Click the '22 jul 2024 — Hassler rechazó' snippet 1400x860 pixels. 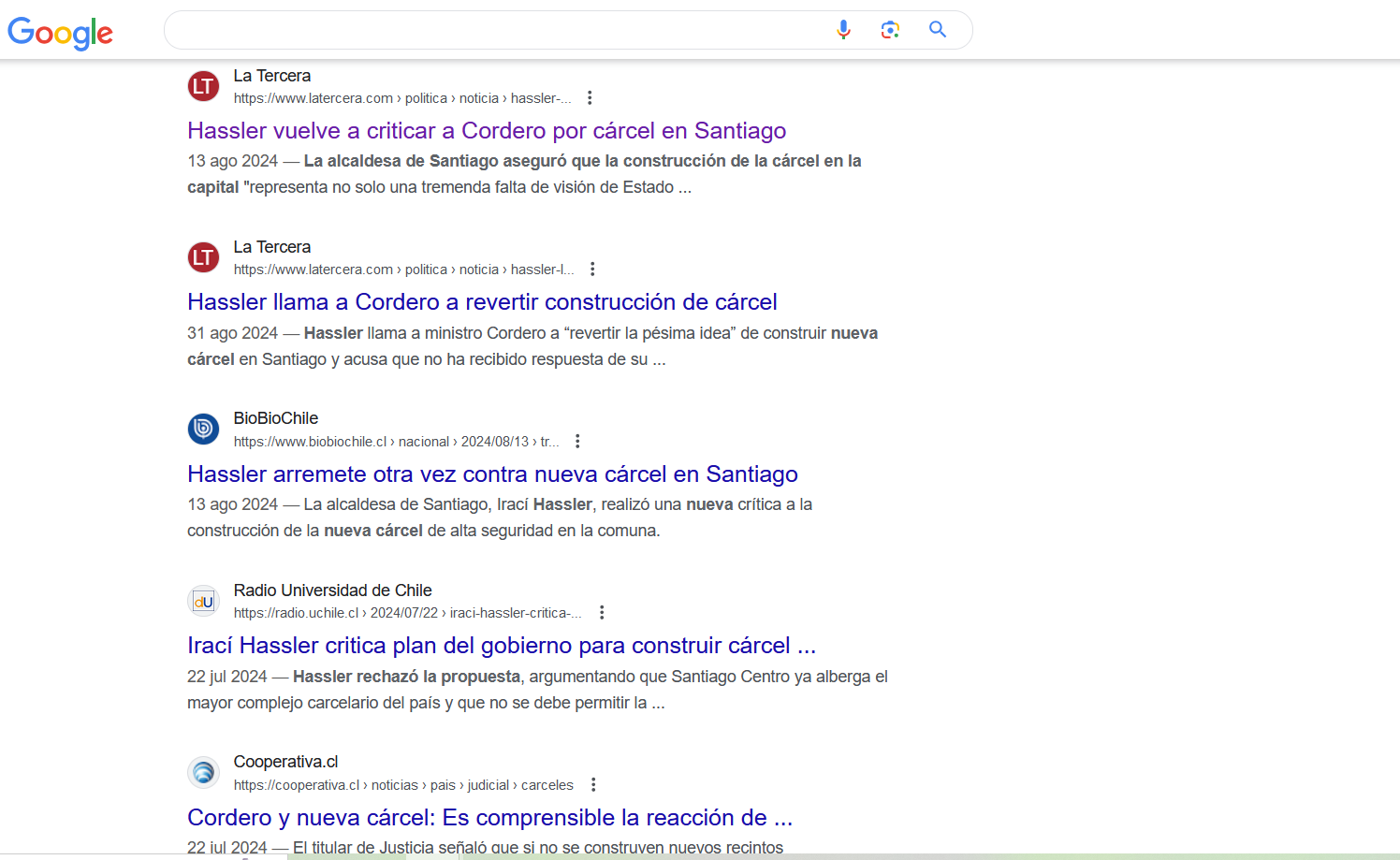(x=537, y=690)
